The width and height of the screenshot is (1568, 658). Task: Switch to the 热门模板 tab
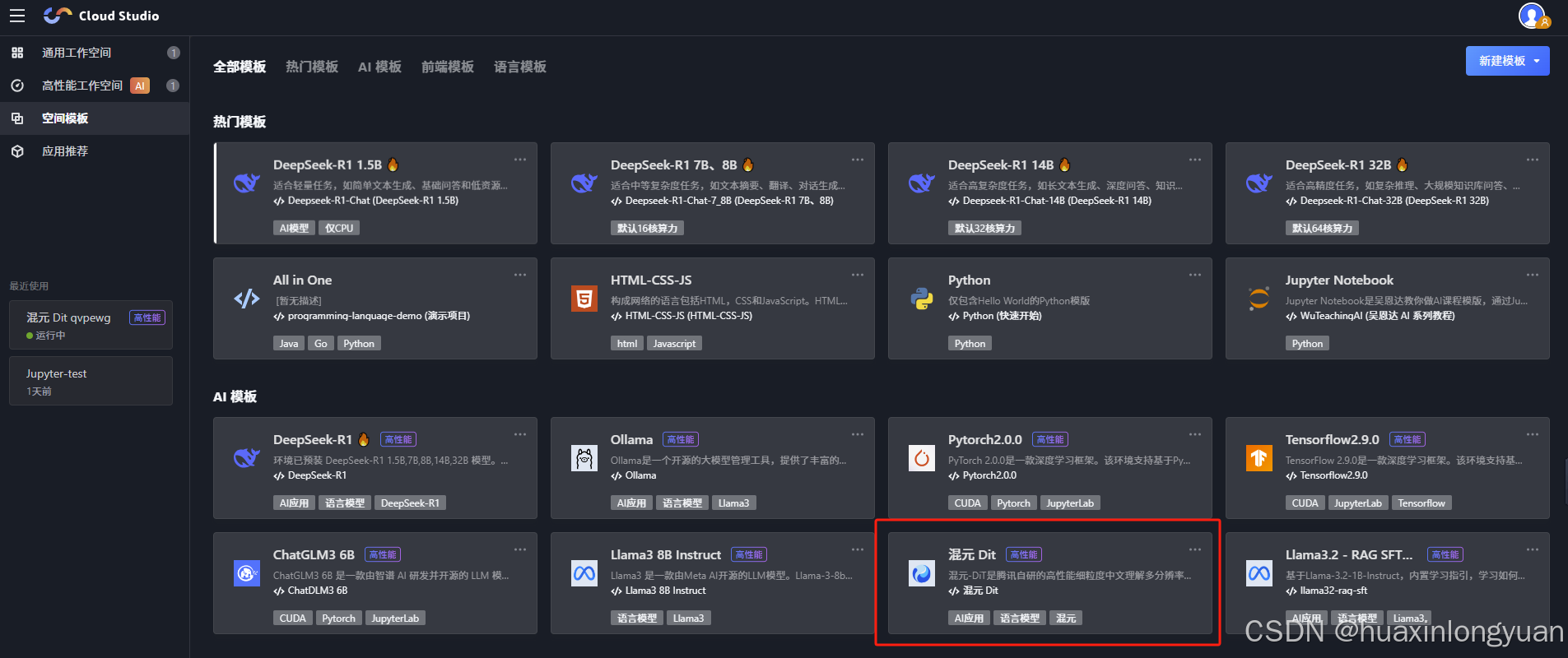coord(312,67)
